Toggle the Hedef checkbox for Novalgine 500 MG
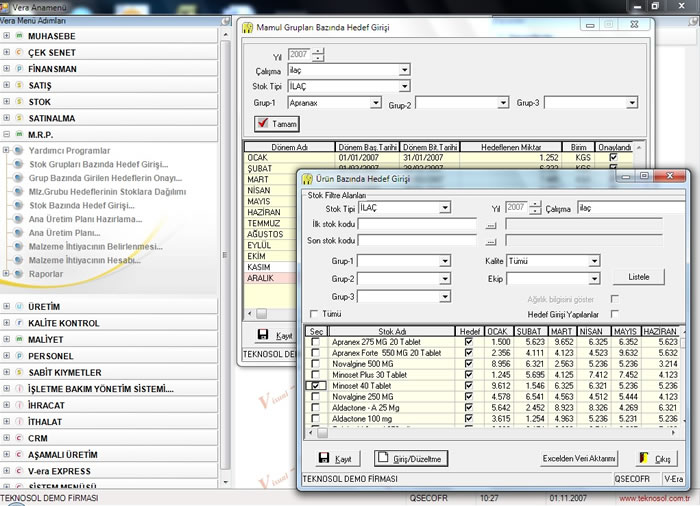The height and width of the screenshot is (506, 700). tap(468, 364)
